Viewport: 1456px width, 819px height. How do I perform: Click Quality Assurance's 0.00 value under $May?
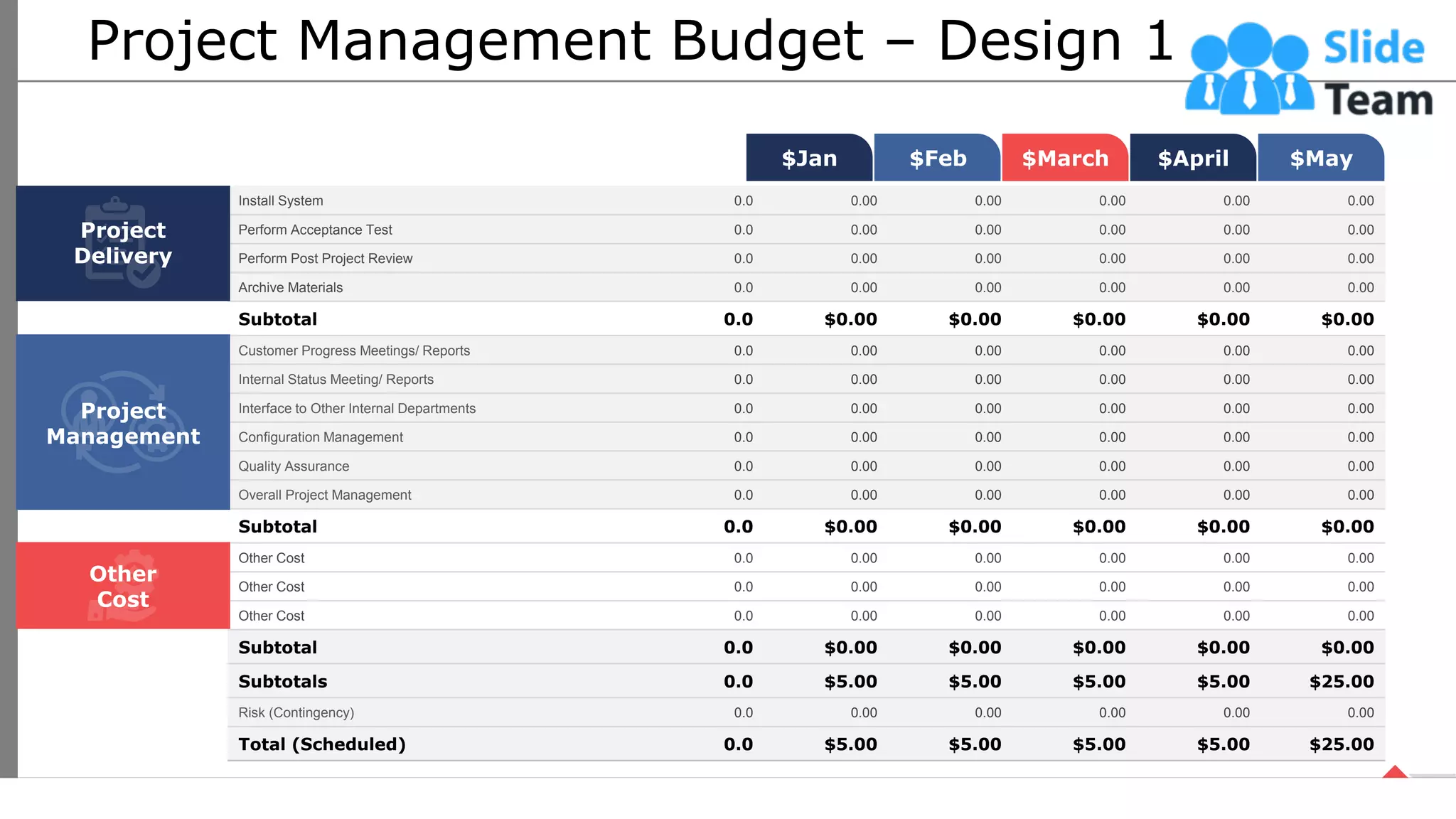point(1361,466)
